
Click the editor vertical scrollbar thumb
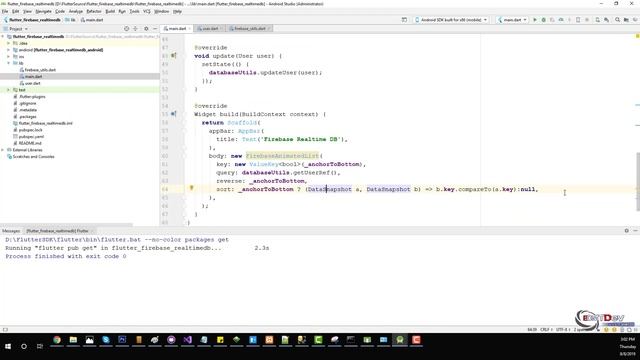click(638, 182)
